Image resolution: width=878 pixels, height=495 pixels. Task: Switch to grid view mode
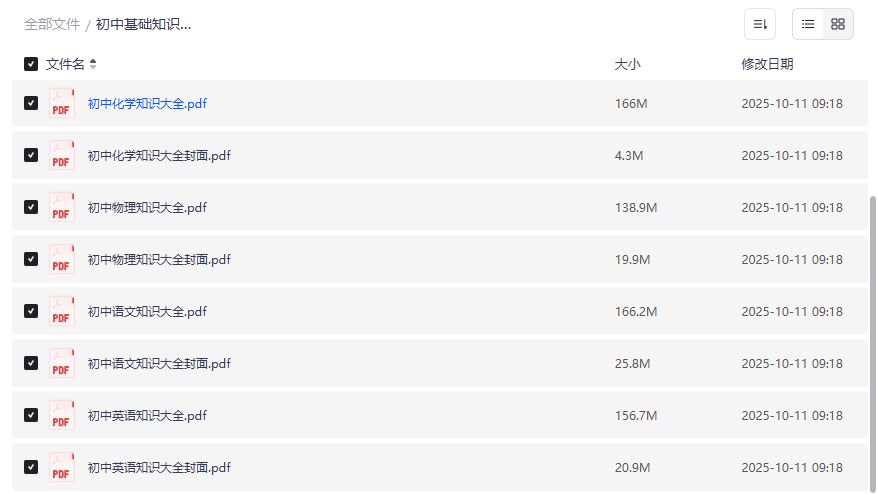[x=838, y=24]
